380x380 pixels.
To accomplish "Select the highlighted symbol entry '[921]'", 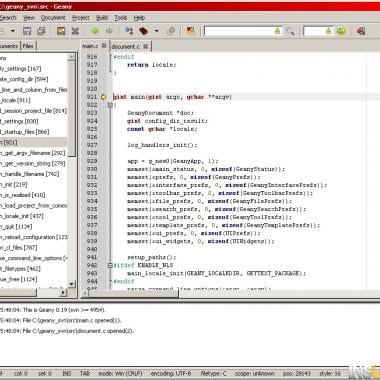I will point(33,142).
